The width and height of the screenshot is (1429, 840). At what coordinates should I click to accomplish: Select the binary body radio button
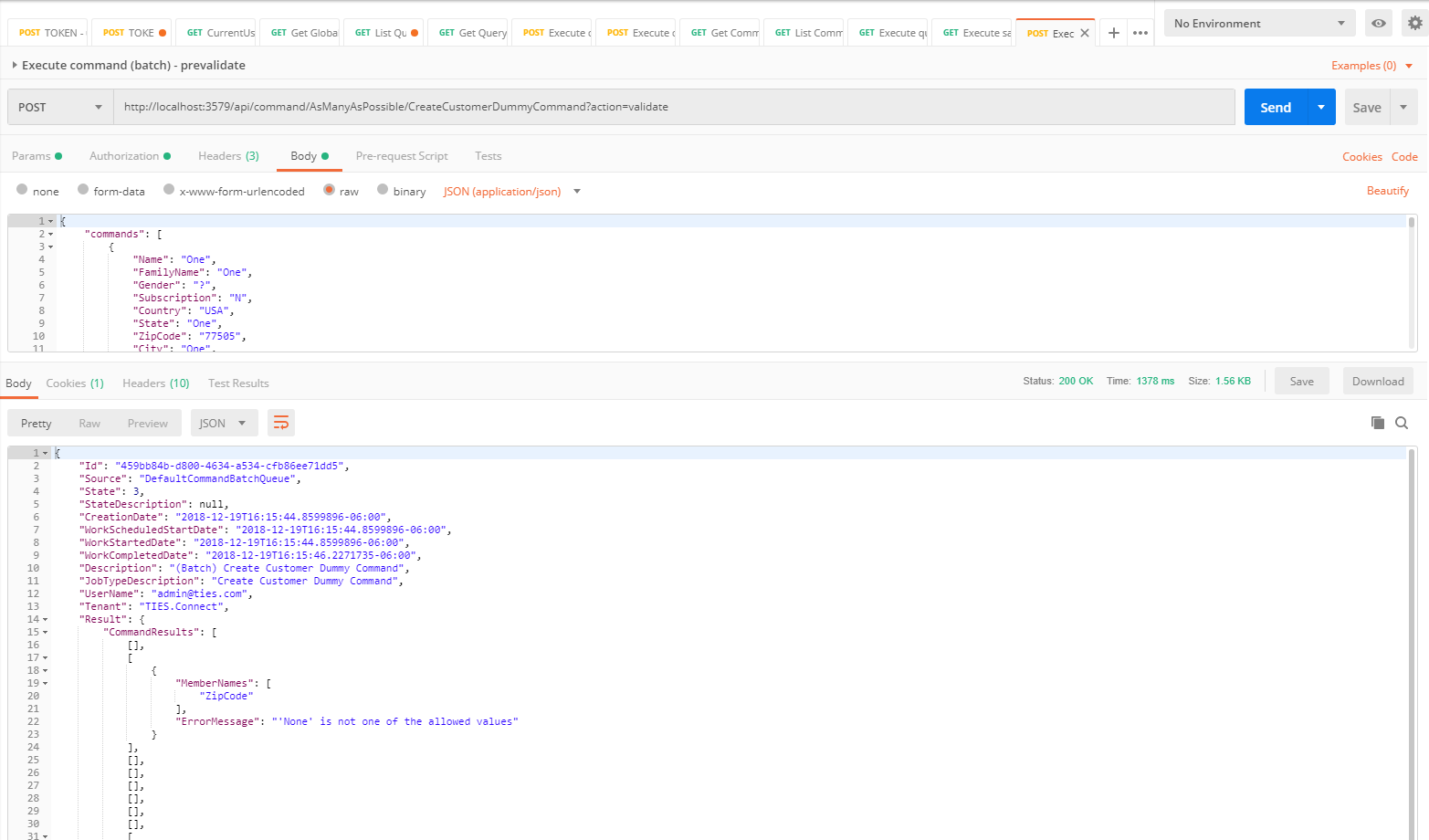click(383, 190)
